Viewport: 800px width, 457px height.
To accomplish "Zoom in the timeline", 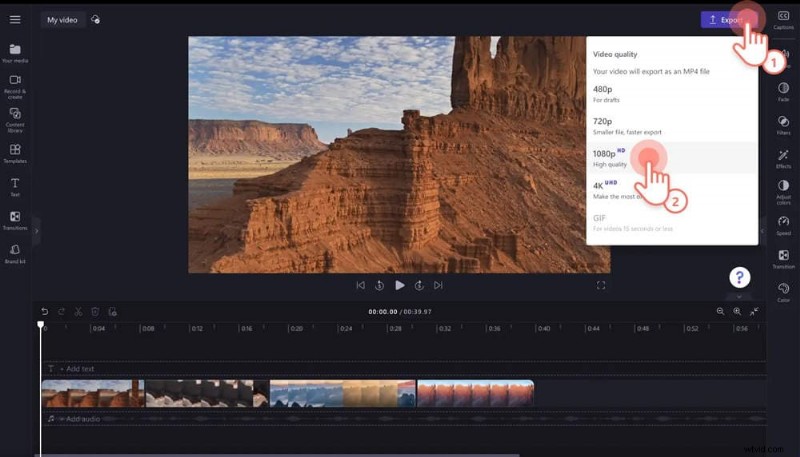I will click(737, 311).
